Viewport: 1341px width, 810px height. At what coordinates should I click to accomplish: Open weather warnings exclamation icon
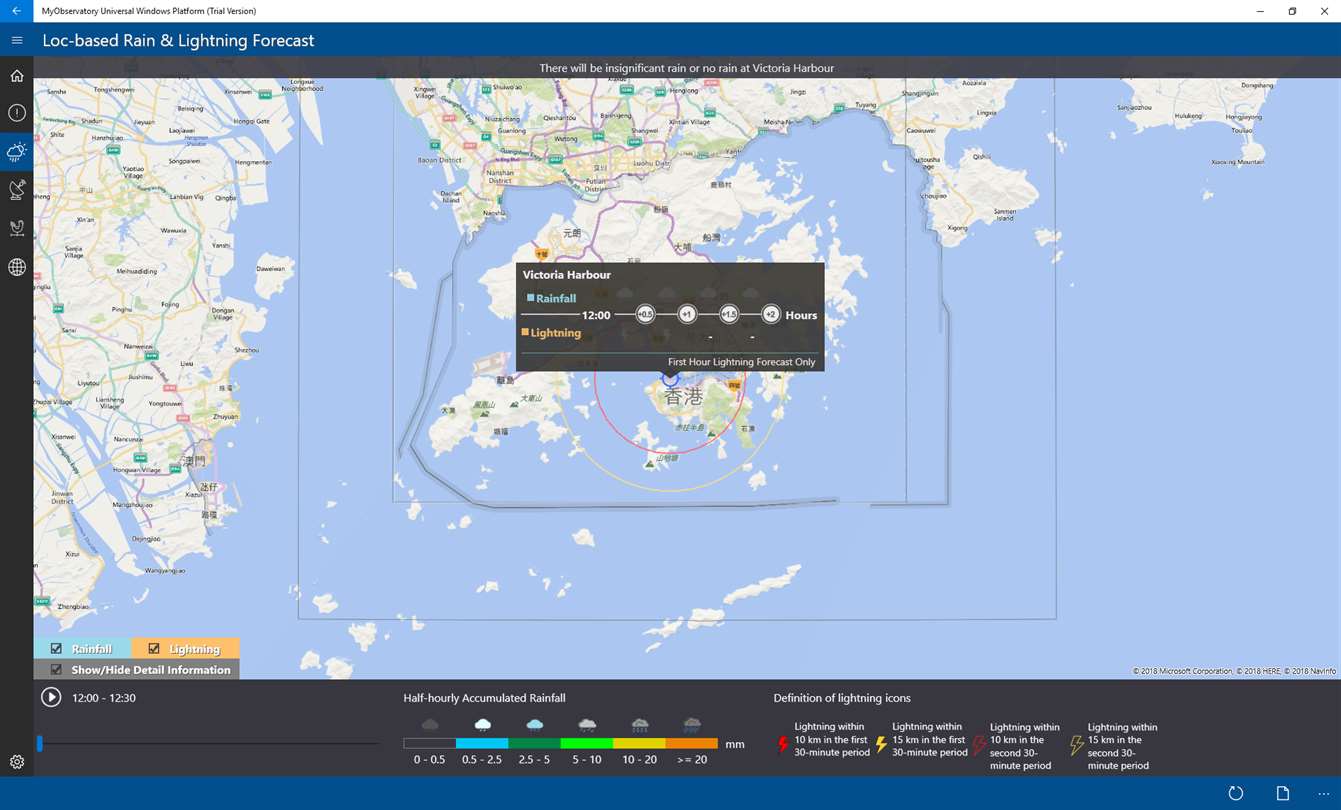tap(17, 114)
